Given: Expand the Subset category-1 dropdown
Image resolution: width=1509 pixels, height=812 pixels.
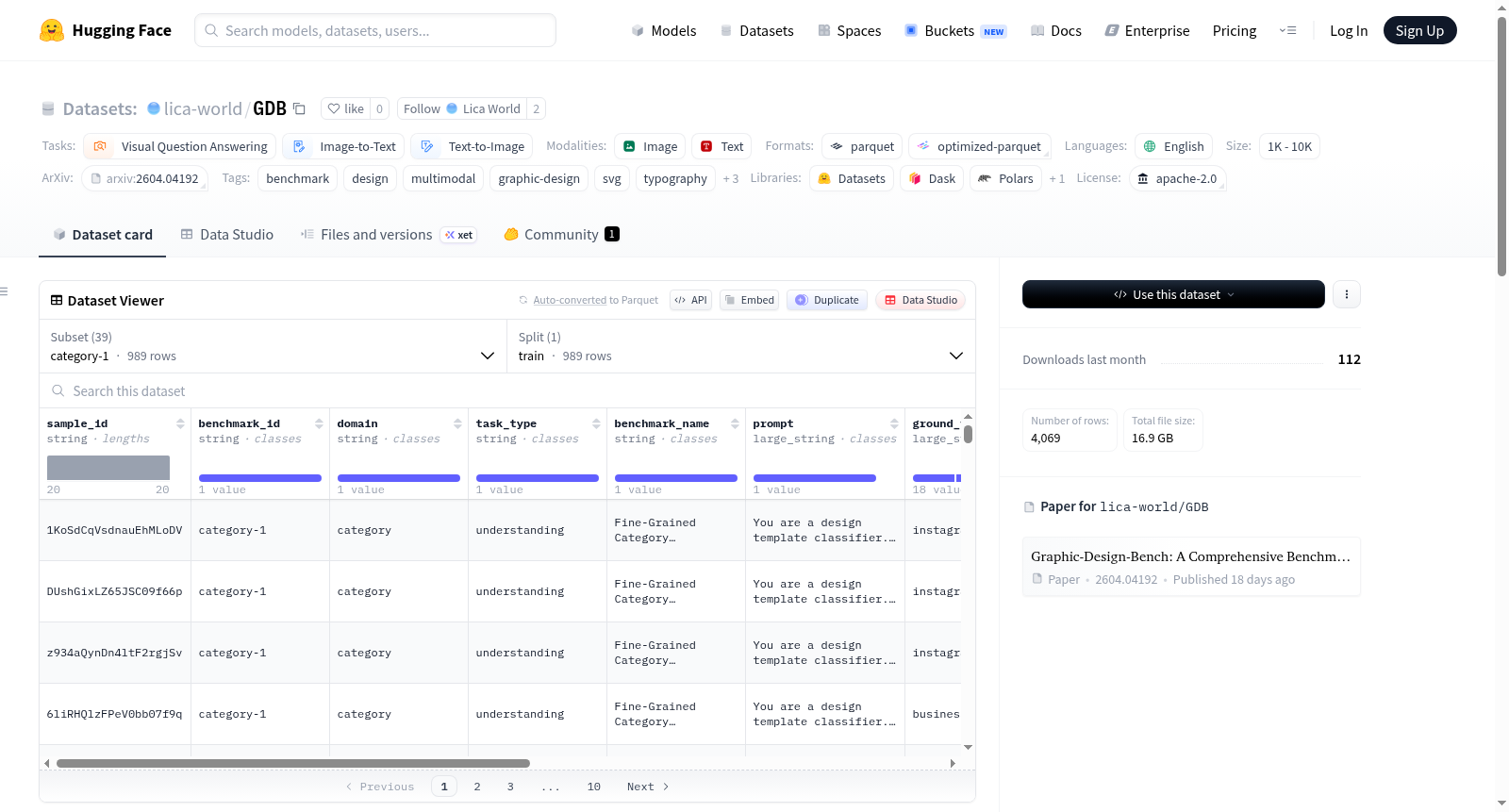Looking at the screenshot, I should tap(273, 346).
